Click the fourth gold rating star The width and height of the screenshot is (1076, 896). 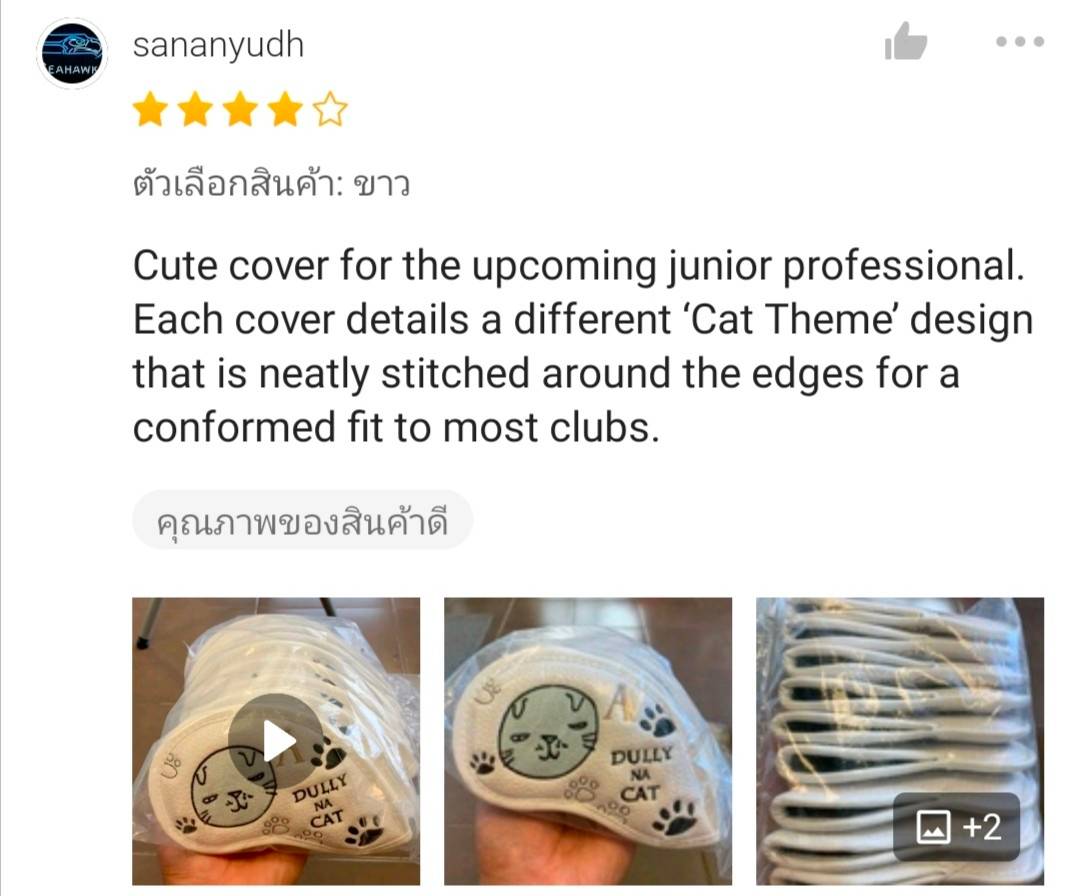pyautogui.click(x=285, y=110)
